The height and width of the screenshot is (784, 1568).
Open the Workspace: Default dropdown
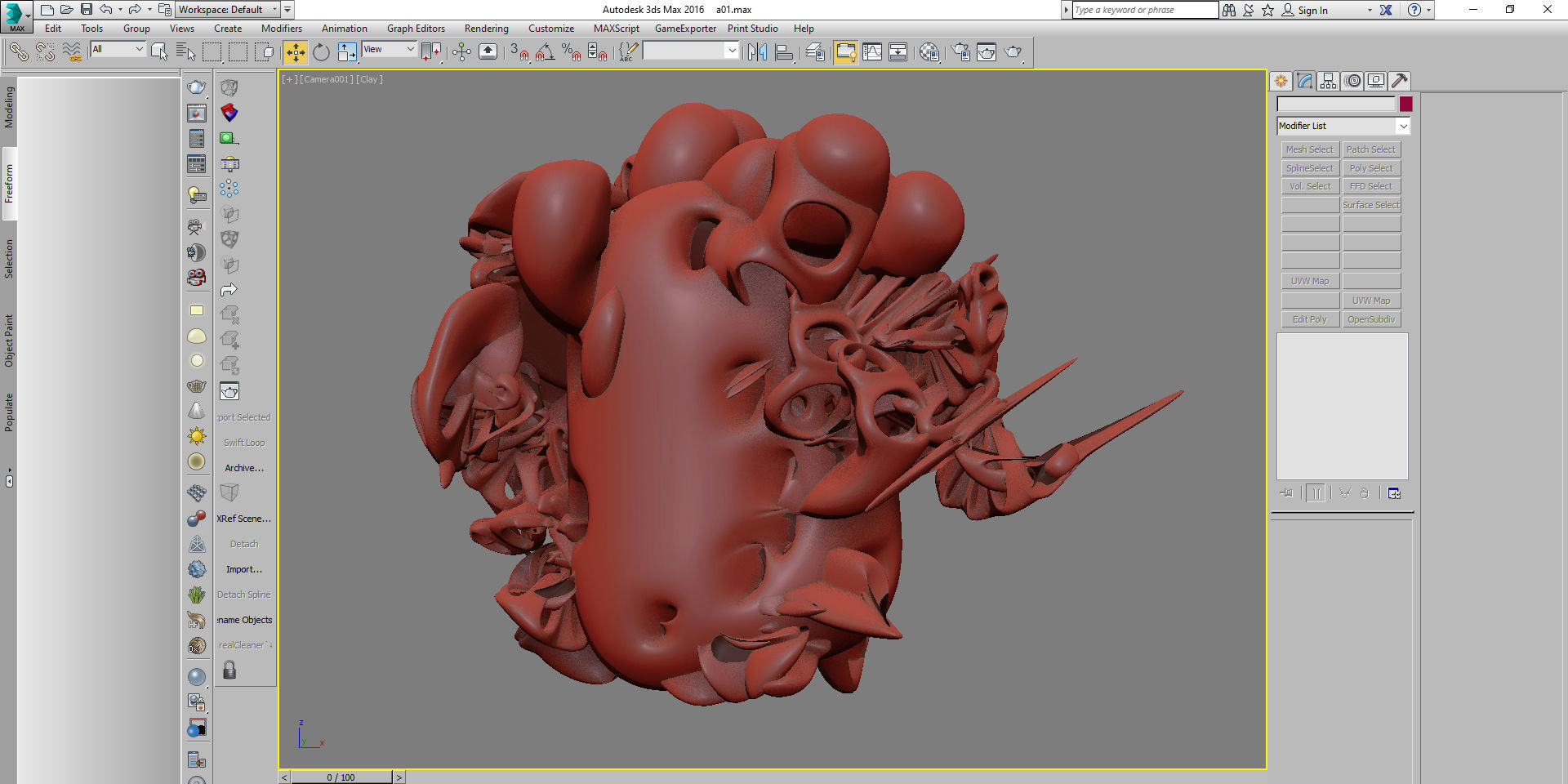228,10
